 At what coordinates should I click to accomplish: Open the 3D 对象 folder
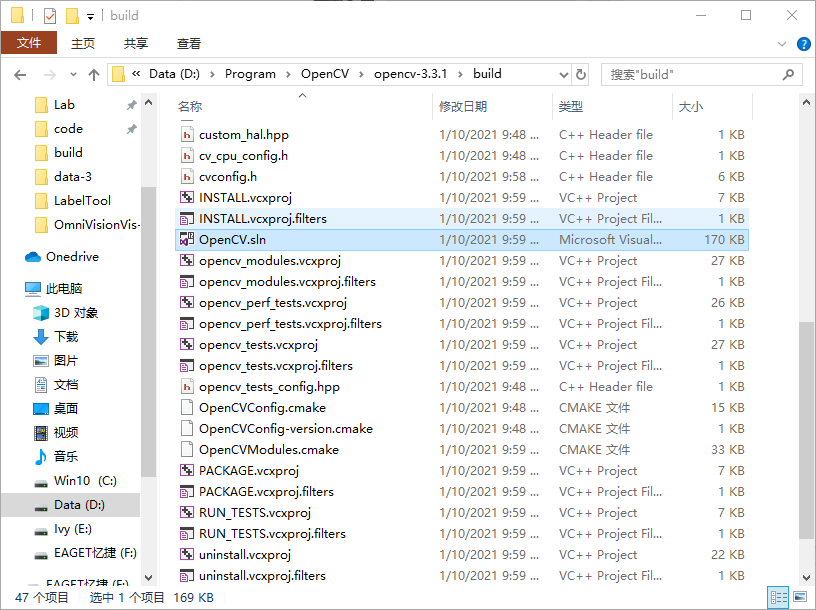click(75, 313)
